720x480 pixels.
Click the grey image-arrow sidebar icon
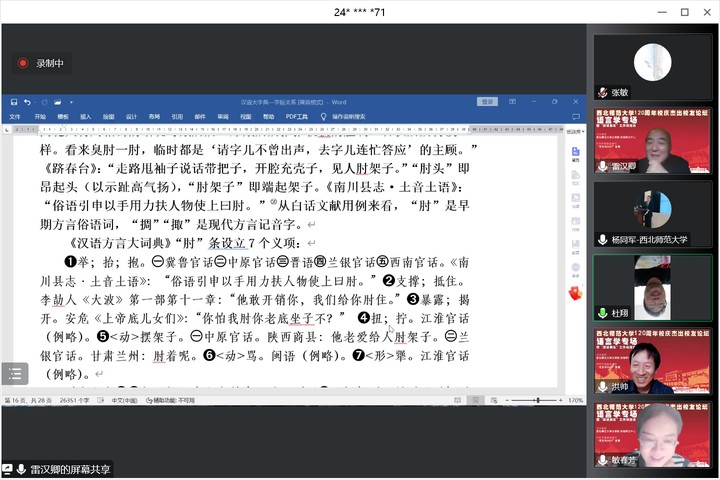coord(575,200)
